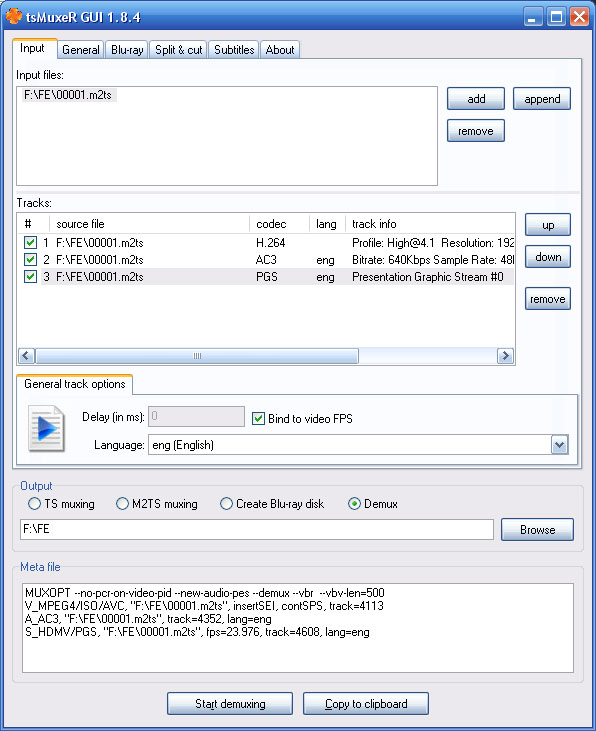
Task: Click tracks list right scroll arrow
Action: (505, 356)
